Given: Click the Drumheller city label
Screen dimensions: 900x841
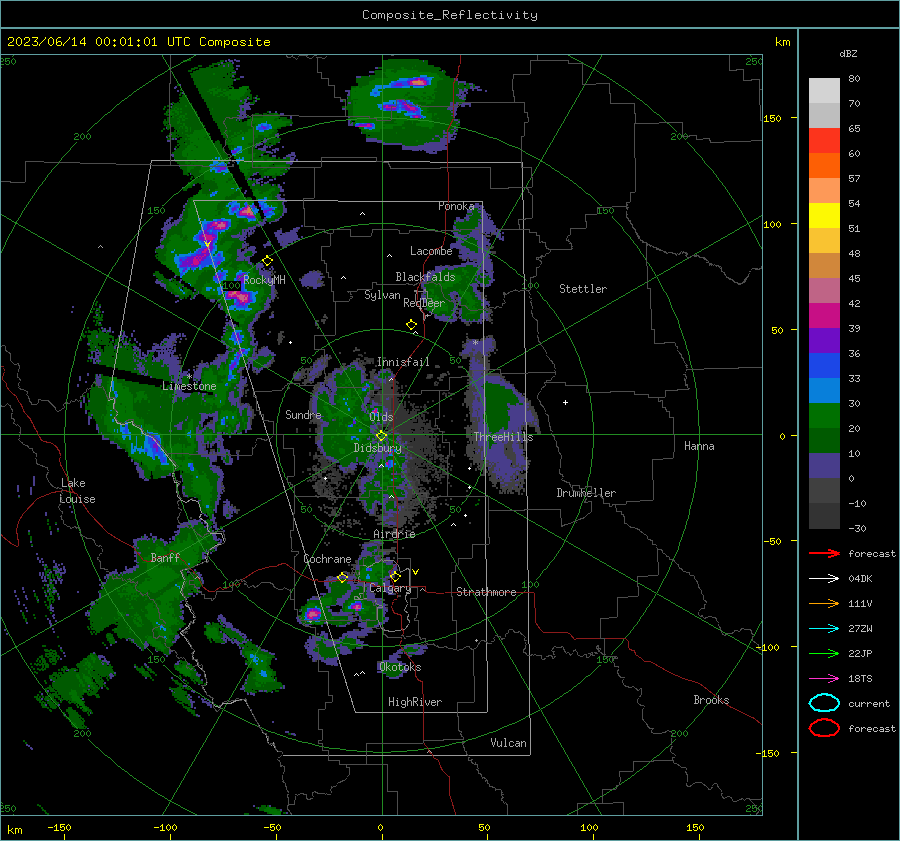Looking at the screenshot, I should [586, 493].
